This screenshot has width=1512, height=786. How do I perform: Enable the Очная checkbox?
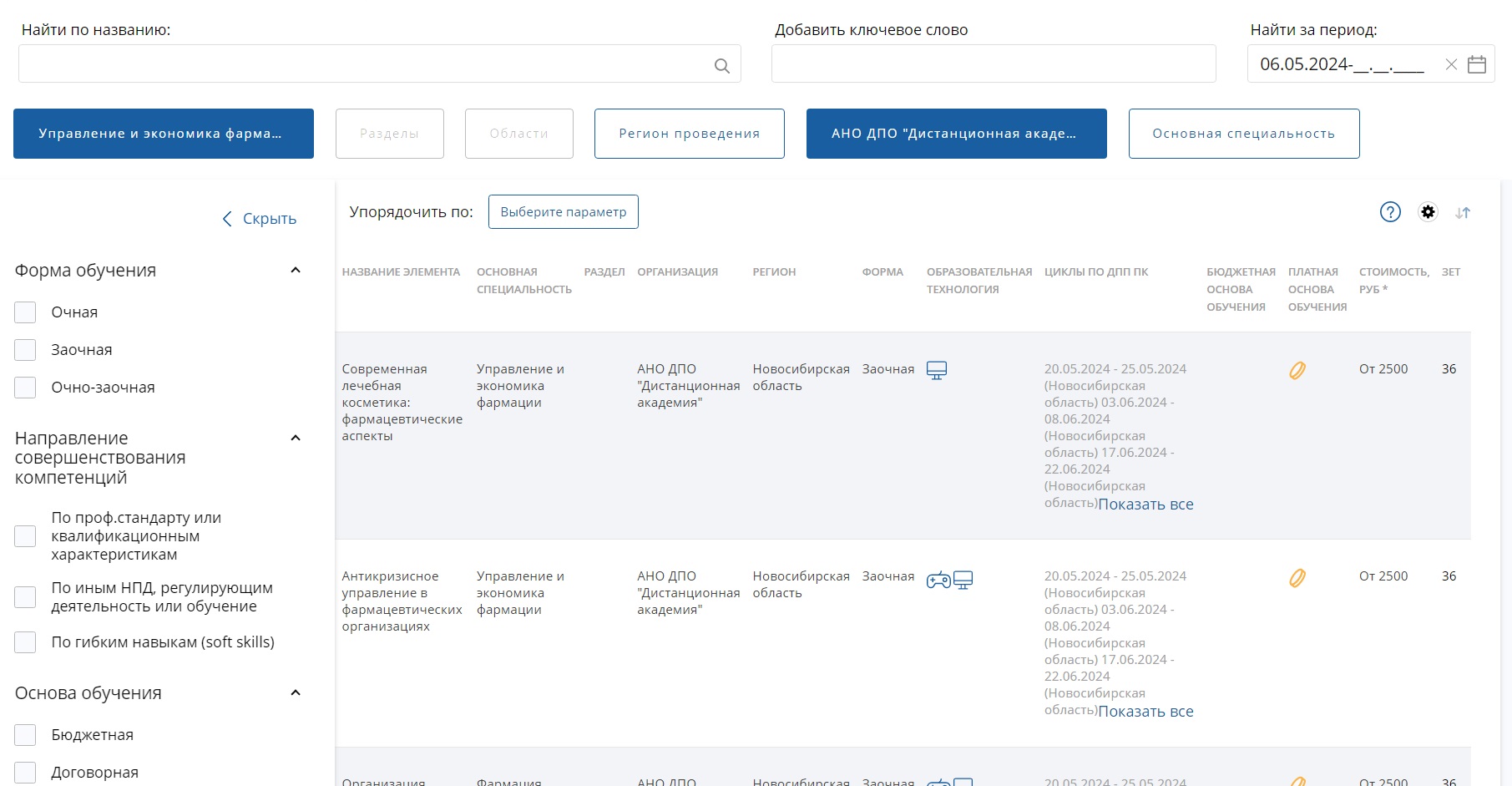click(x=26, y=312)
